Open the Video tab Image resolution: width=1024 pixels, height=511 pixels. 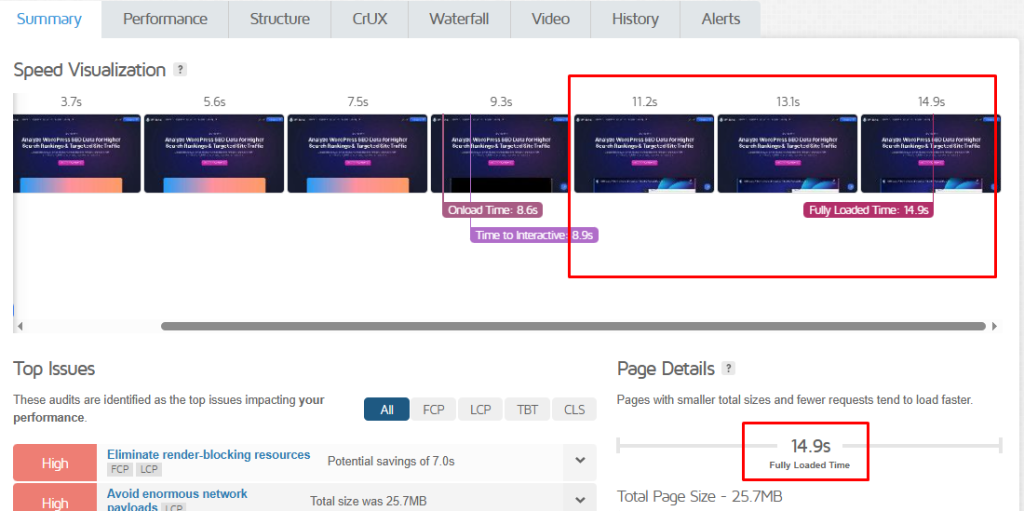[551, 19]
